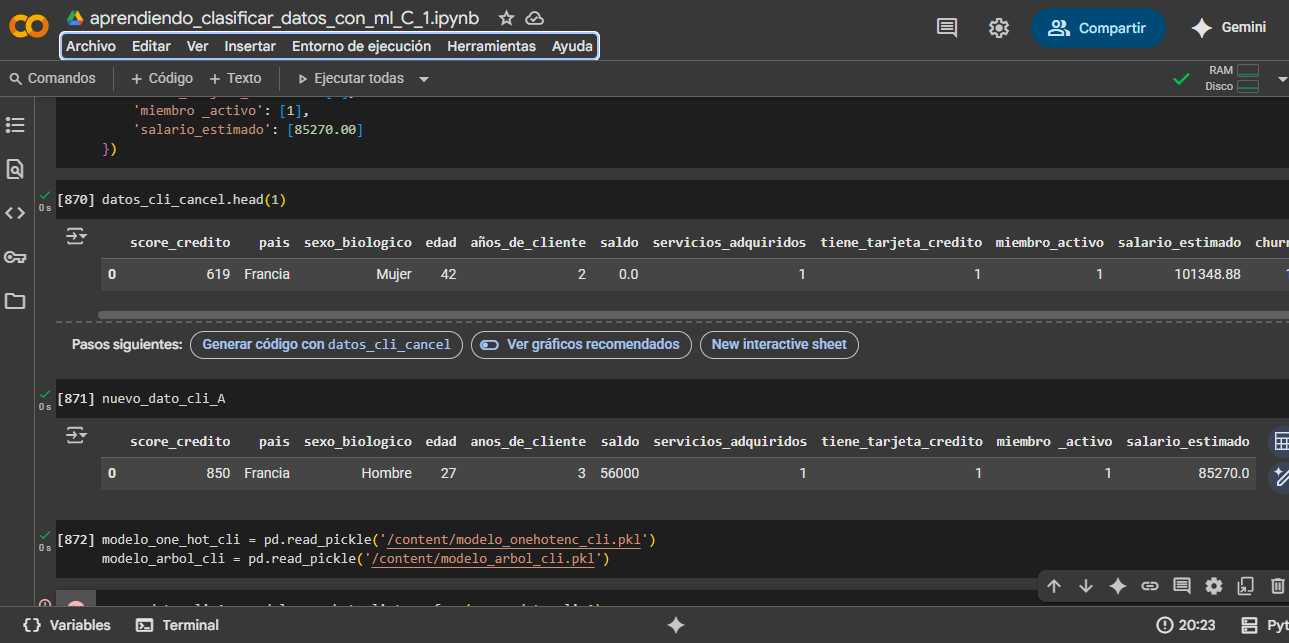Star the notebook with the star icon
The width and height of the screenshot is (1289, 643).
507,18
